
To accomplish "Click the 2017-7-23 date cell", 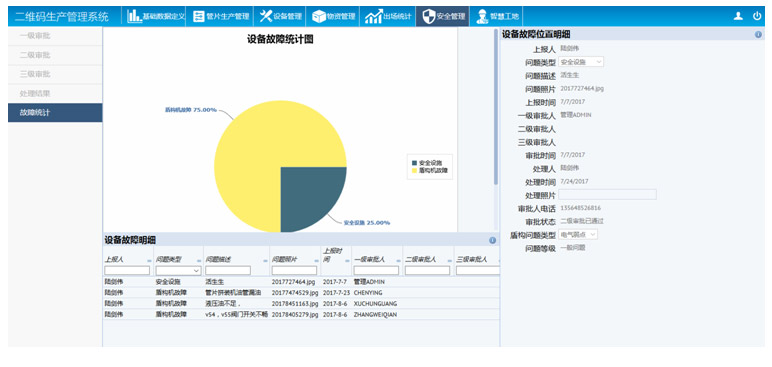I will click(336, 293).
